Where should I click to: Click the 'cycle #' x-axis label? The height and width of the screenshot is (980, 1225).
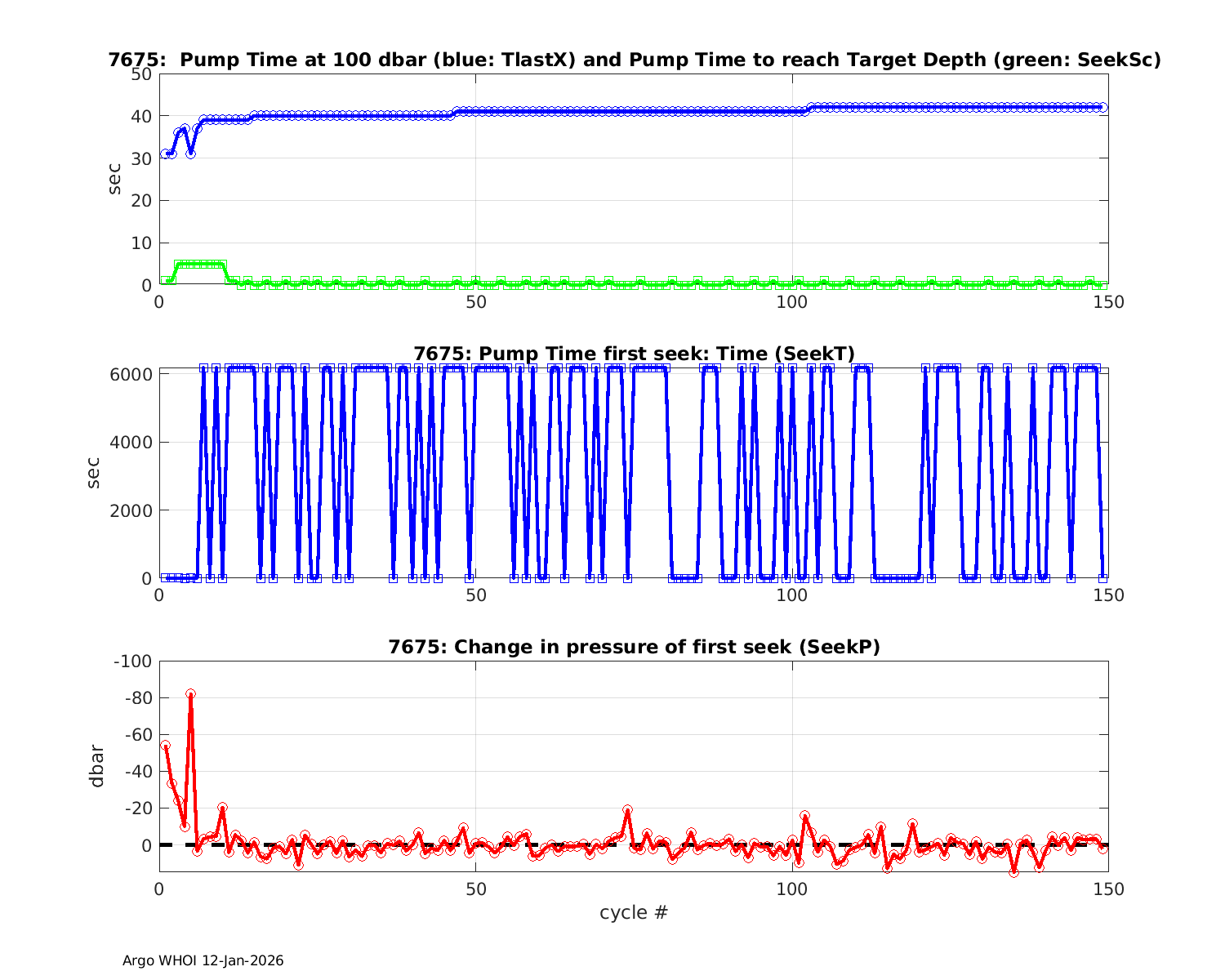[634, 912]
